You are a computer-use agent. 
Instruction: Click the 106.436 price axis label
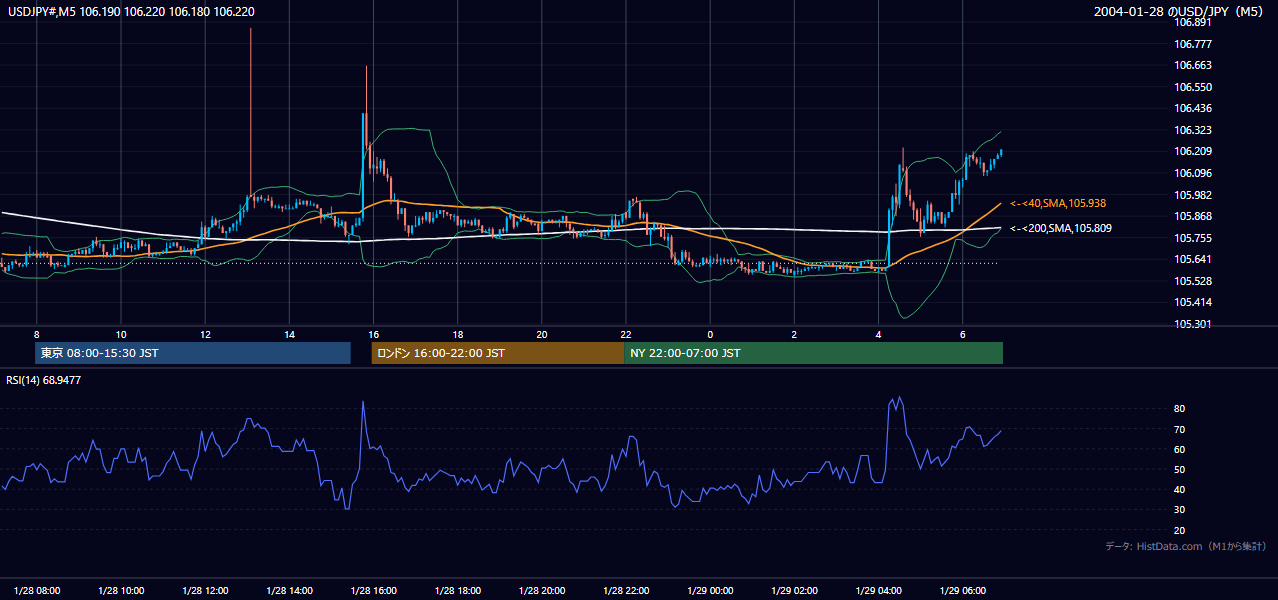(1193, 108)
